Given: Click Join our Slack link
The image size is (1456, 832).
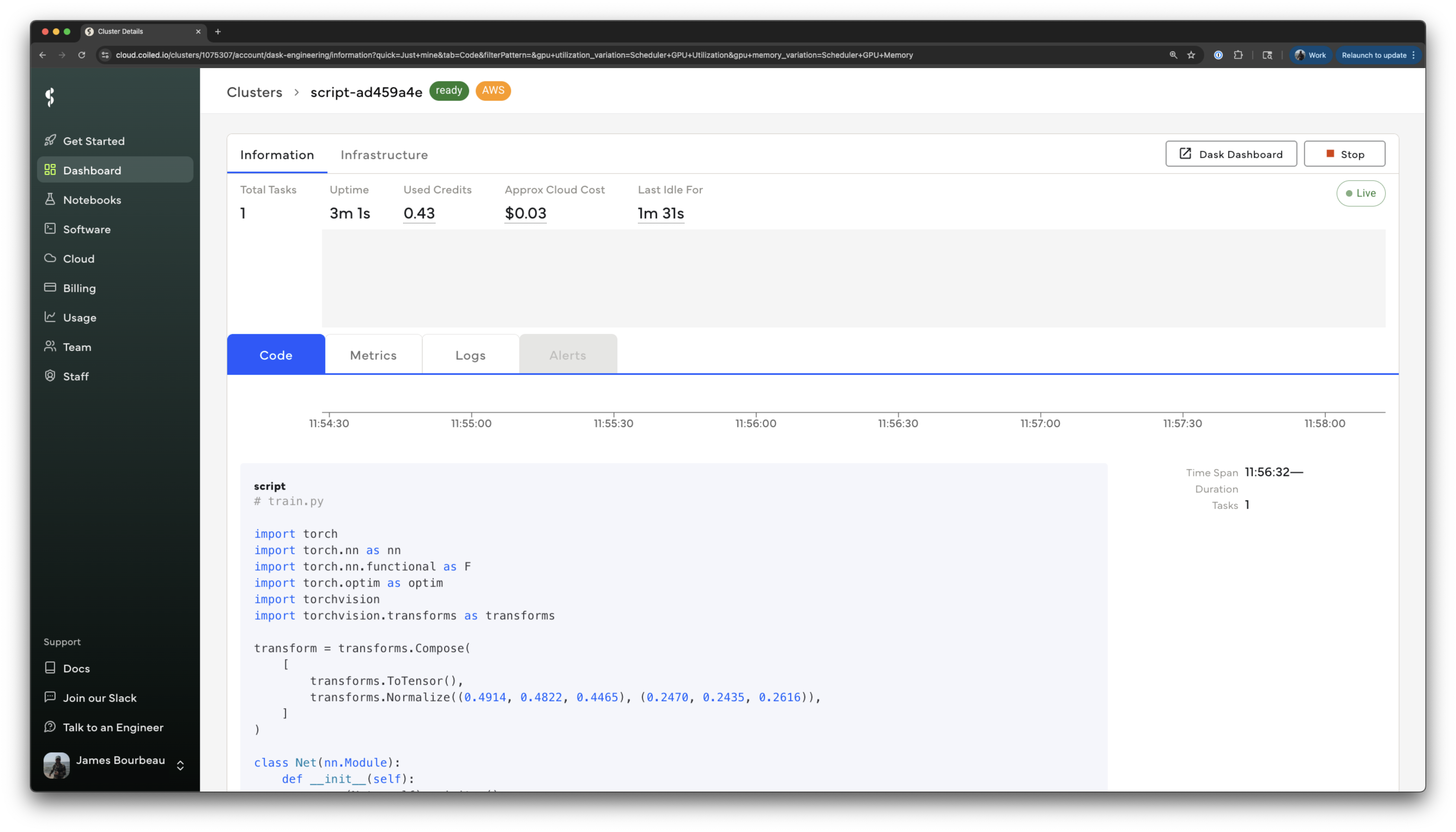Looking at the screenshot, I should [115, 697].
